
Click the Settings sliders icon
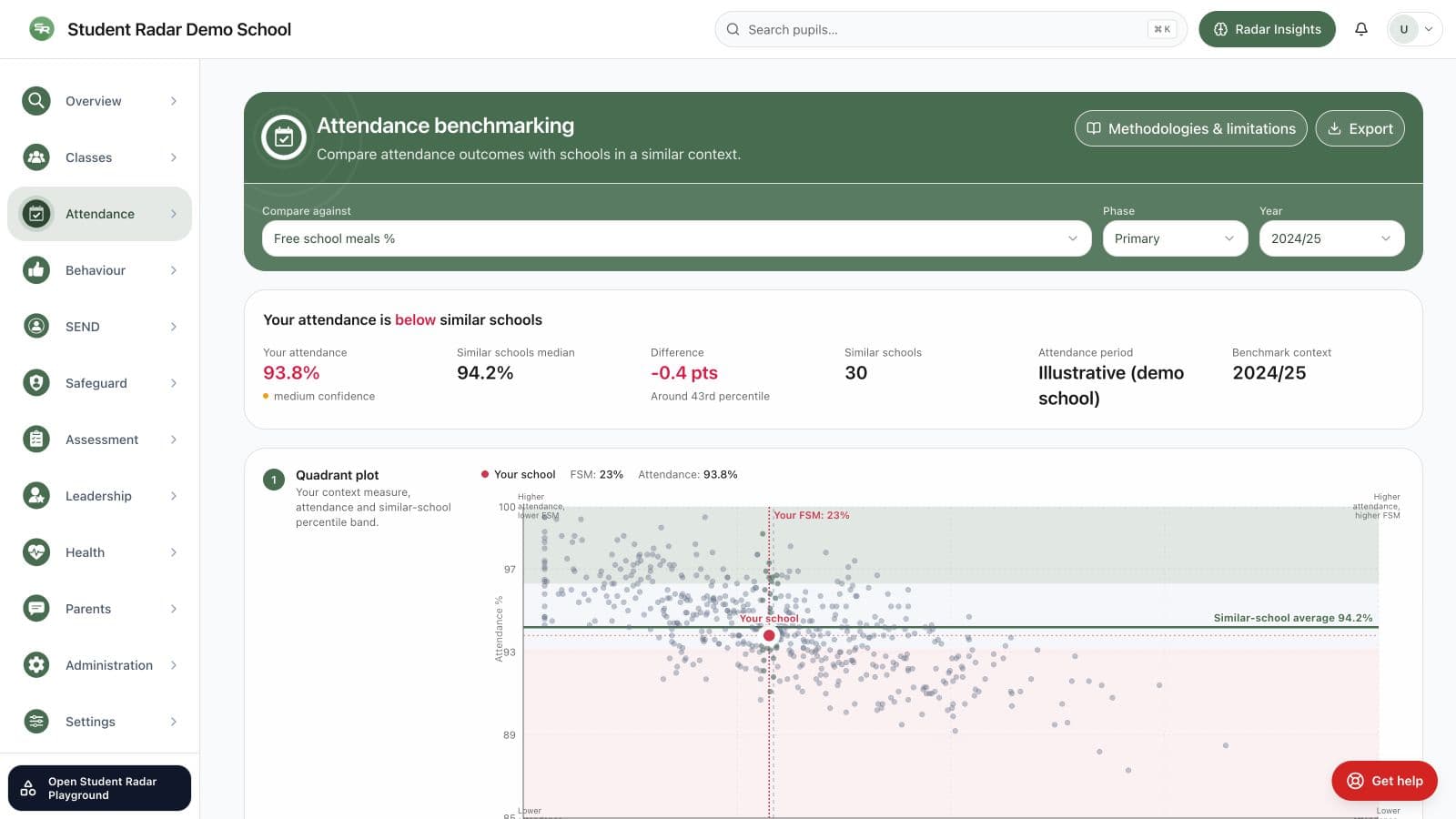click(x=36, y=722)
